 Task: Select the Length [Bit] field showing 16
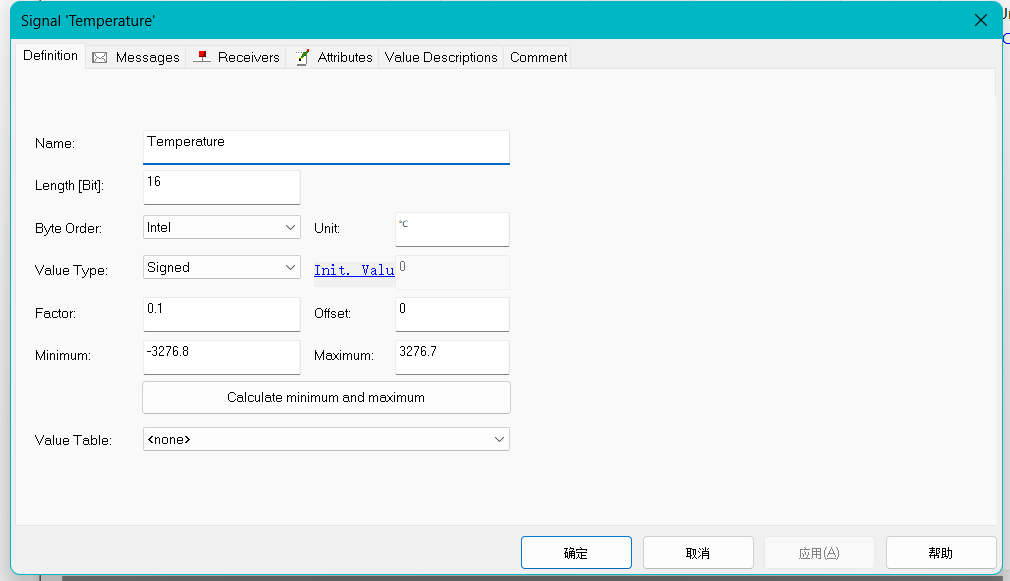(221, 187)
